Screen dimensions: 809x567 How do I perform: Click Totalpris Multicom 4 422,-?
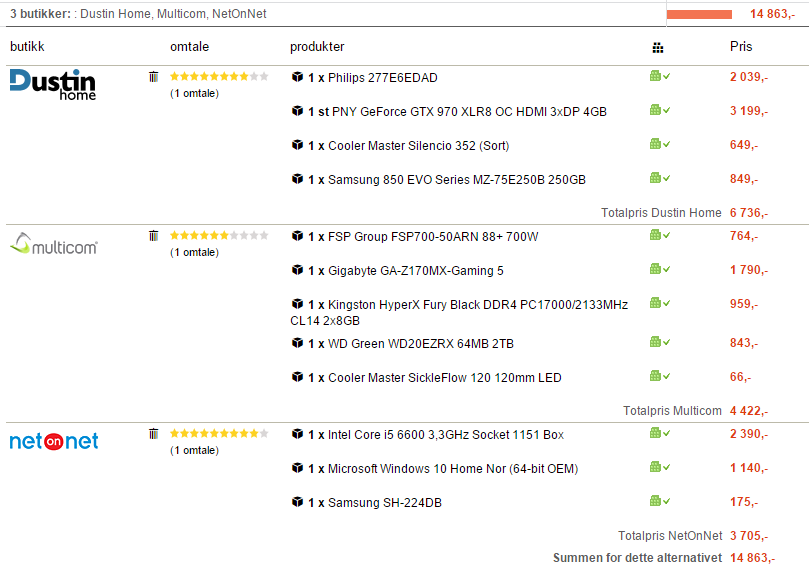[749, 411]
